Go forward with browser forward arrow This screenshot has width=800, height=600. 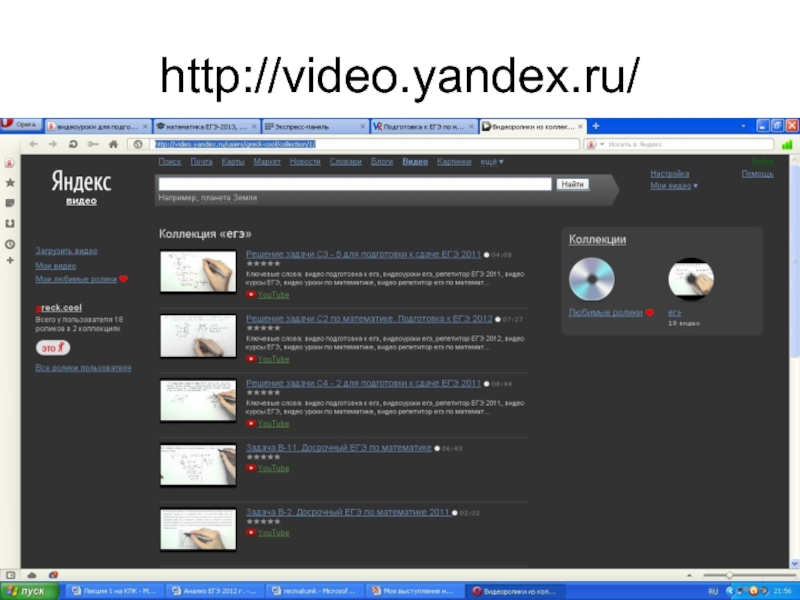pos(53,144)
